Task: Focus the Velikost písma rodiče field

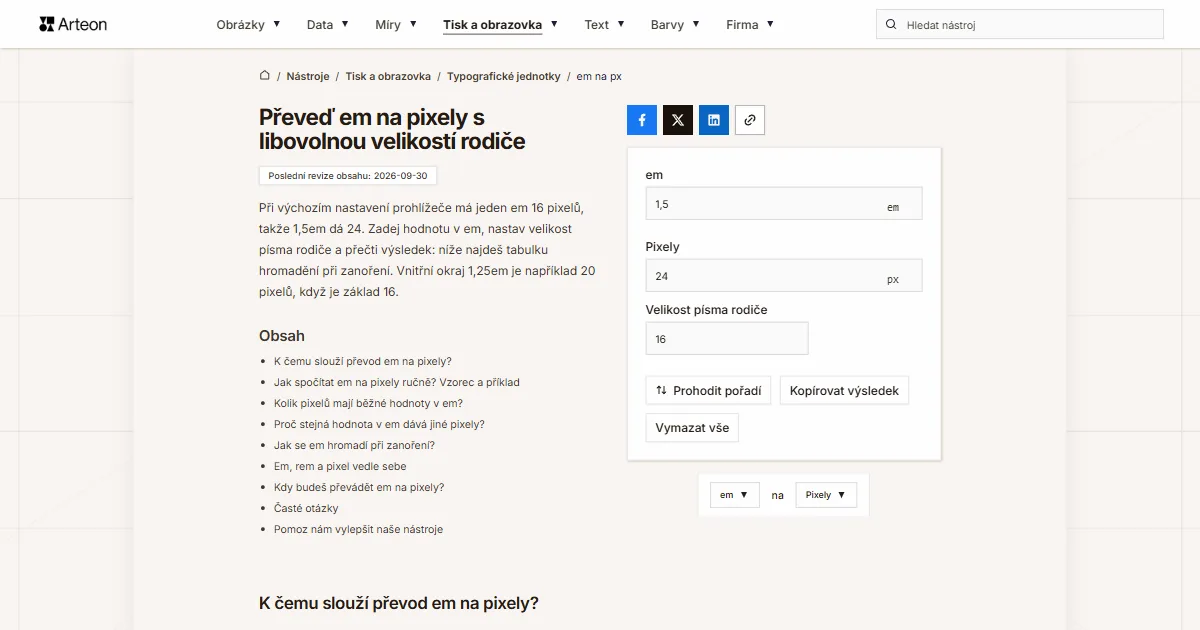Action: point(727,339)
